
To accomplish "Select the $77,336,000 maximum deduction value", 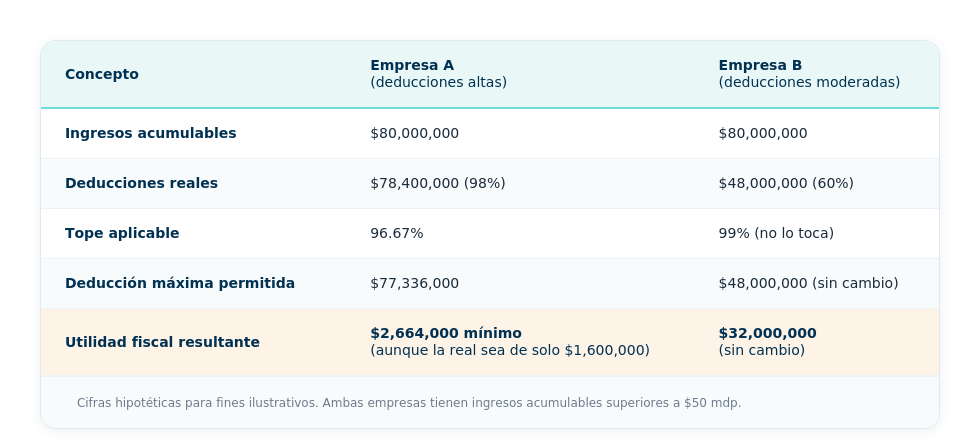I will click(x=414, y=283).
